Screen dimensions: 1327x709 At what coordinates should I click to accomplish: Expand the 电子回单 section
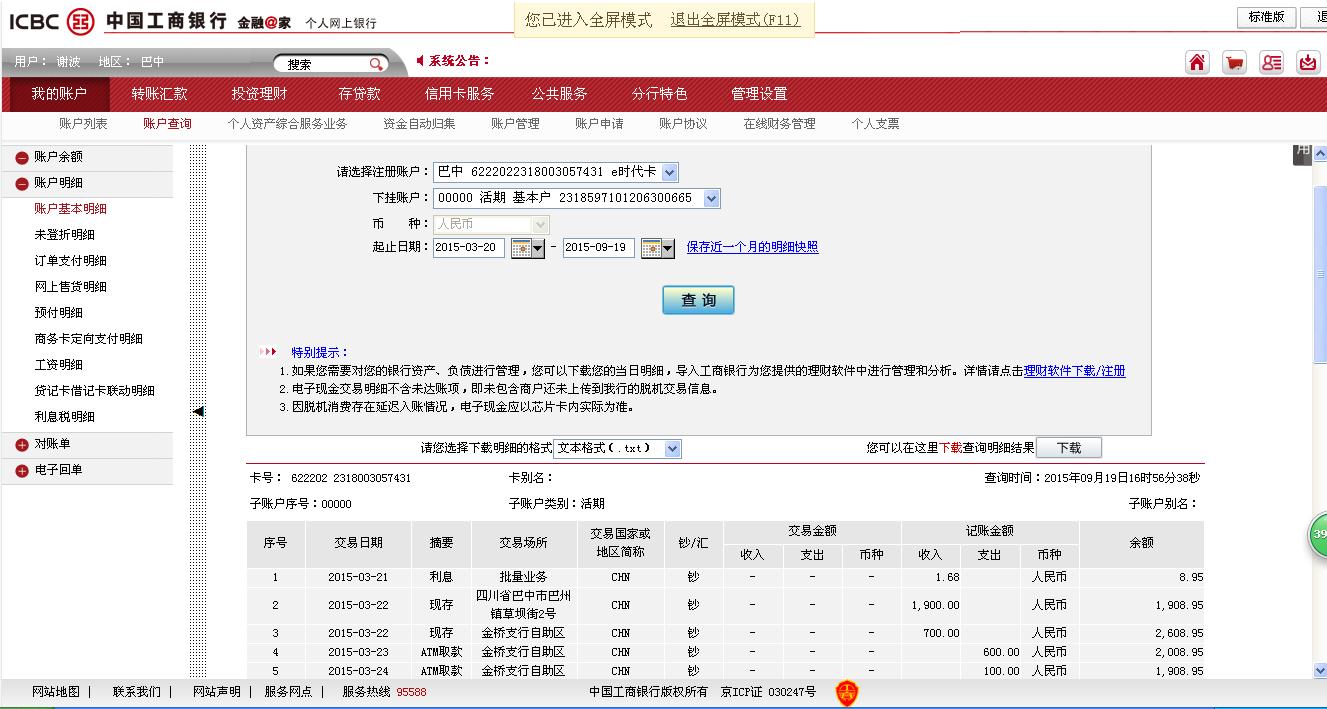(22, 470)
